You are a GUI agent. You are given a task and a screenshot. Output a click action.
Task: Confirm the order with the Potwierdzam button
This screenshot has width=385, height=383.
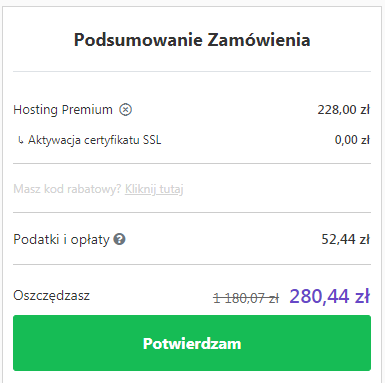[192, 343]
